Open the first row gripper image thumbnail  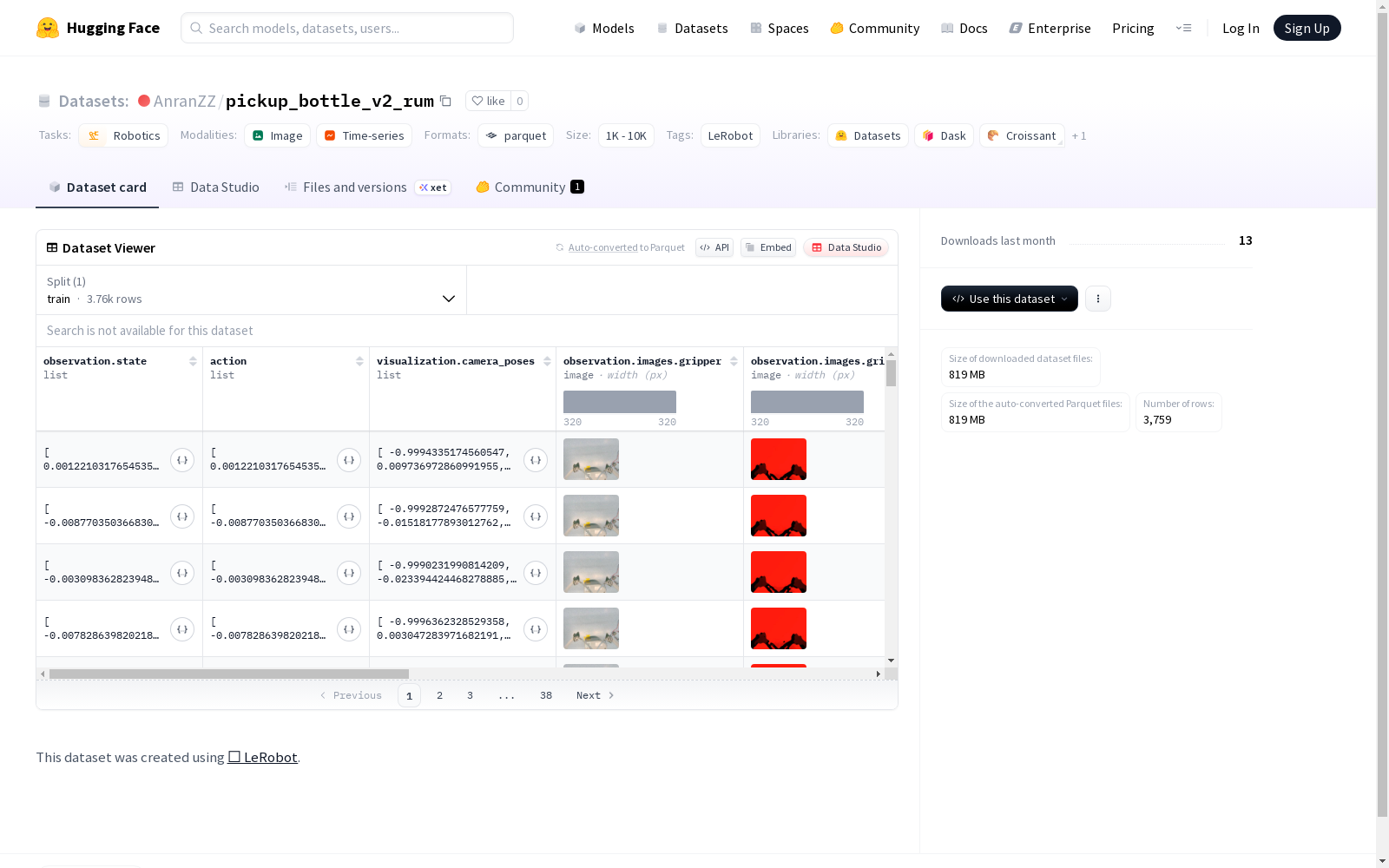591,459
